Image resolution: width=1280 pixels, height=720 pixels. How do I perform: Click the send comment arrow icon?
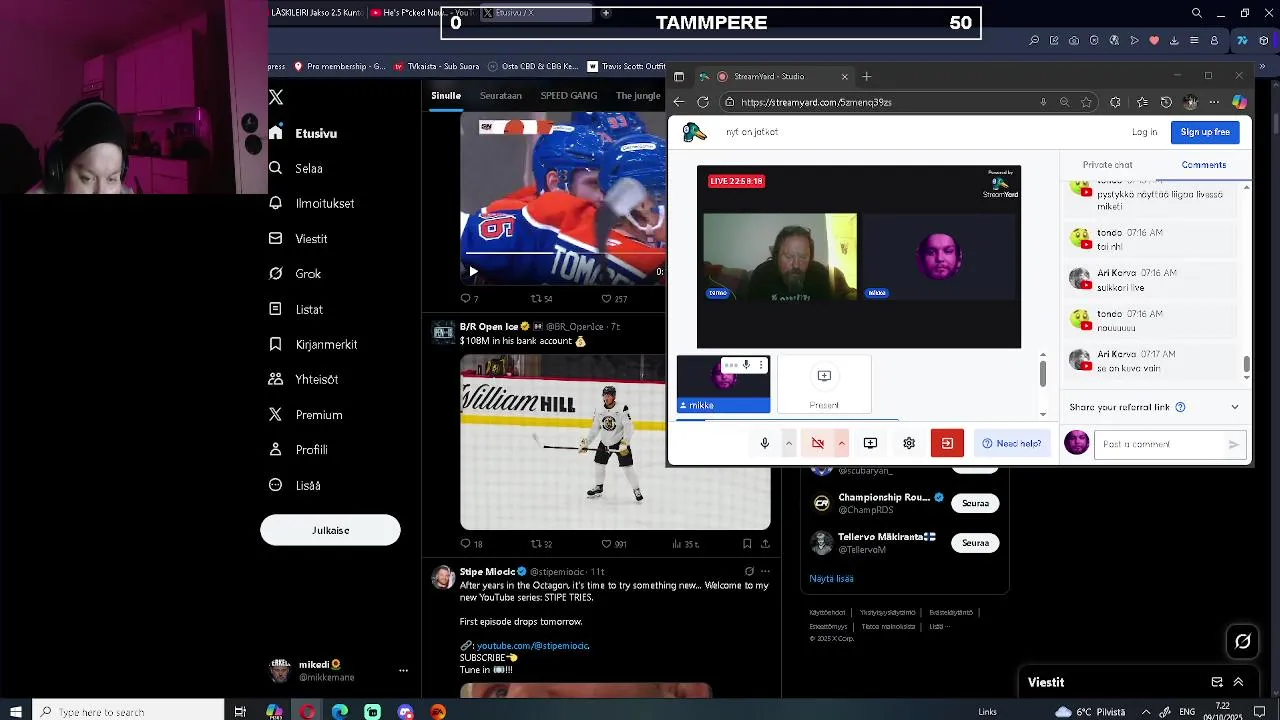[x=1234, y=444]
